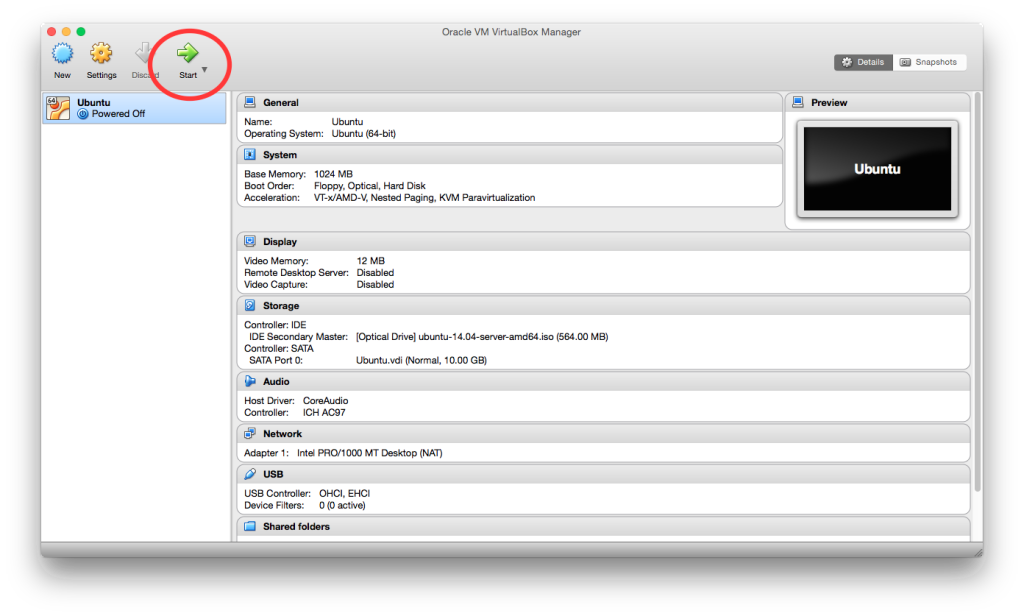The width and height of the screenshot is (1024, 616).
Task: Click the Ubuntu VM icon in sidebar
Action: [x=59, y=107]
